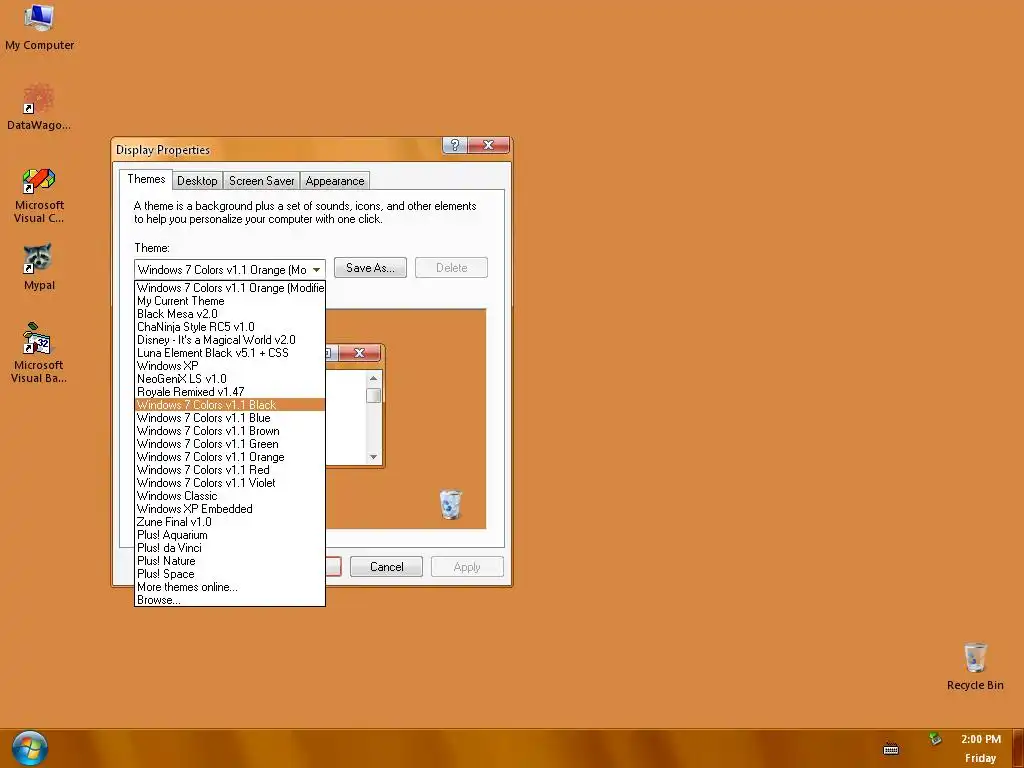Select the Windows XP theme
1024x768 pixels.
(x=230, y=366)
